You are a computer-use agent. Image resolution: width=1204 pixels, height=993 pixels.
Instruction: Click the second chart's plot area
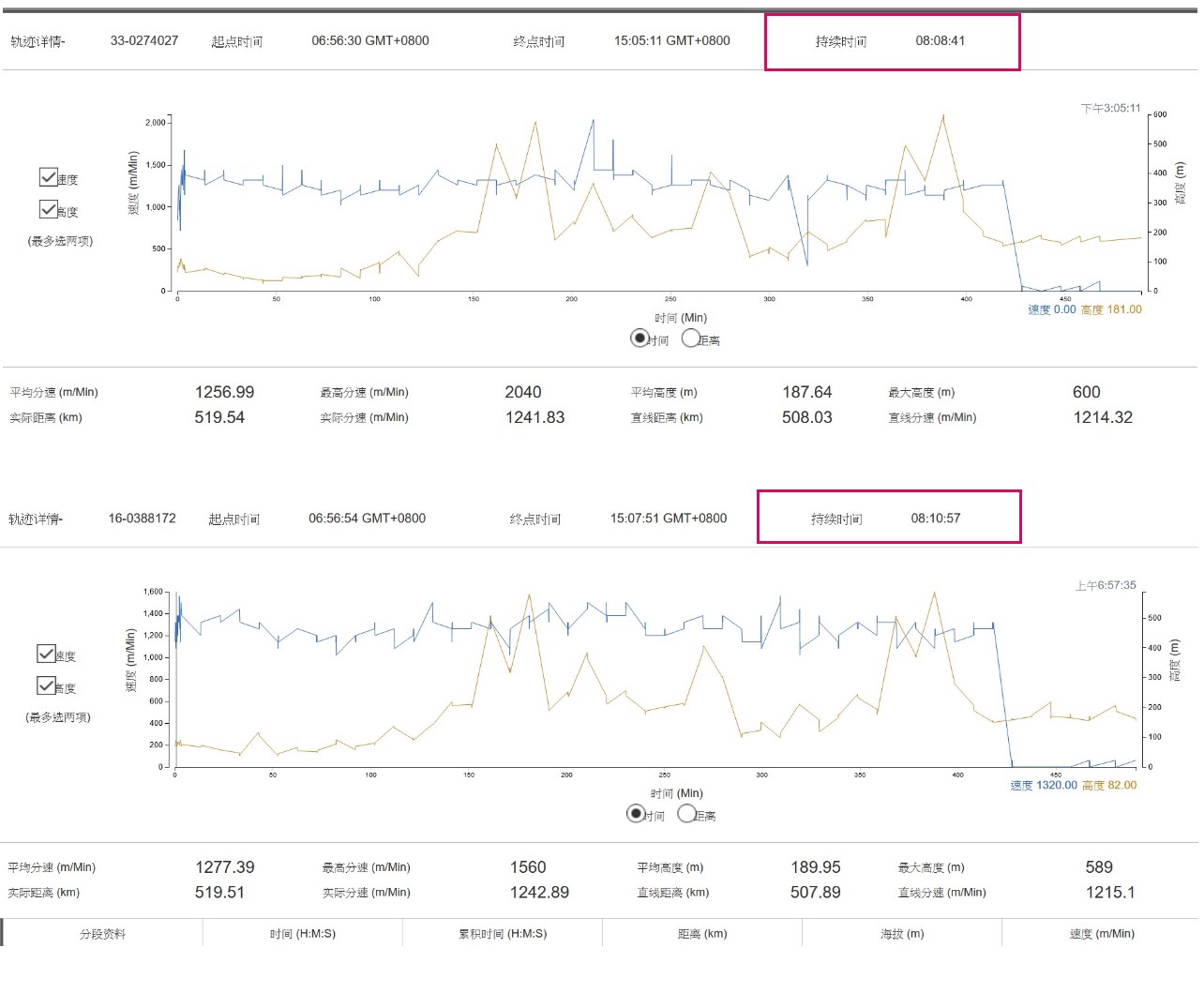[x=656, y=680]
